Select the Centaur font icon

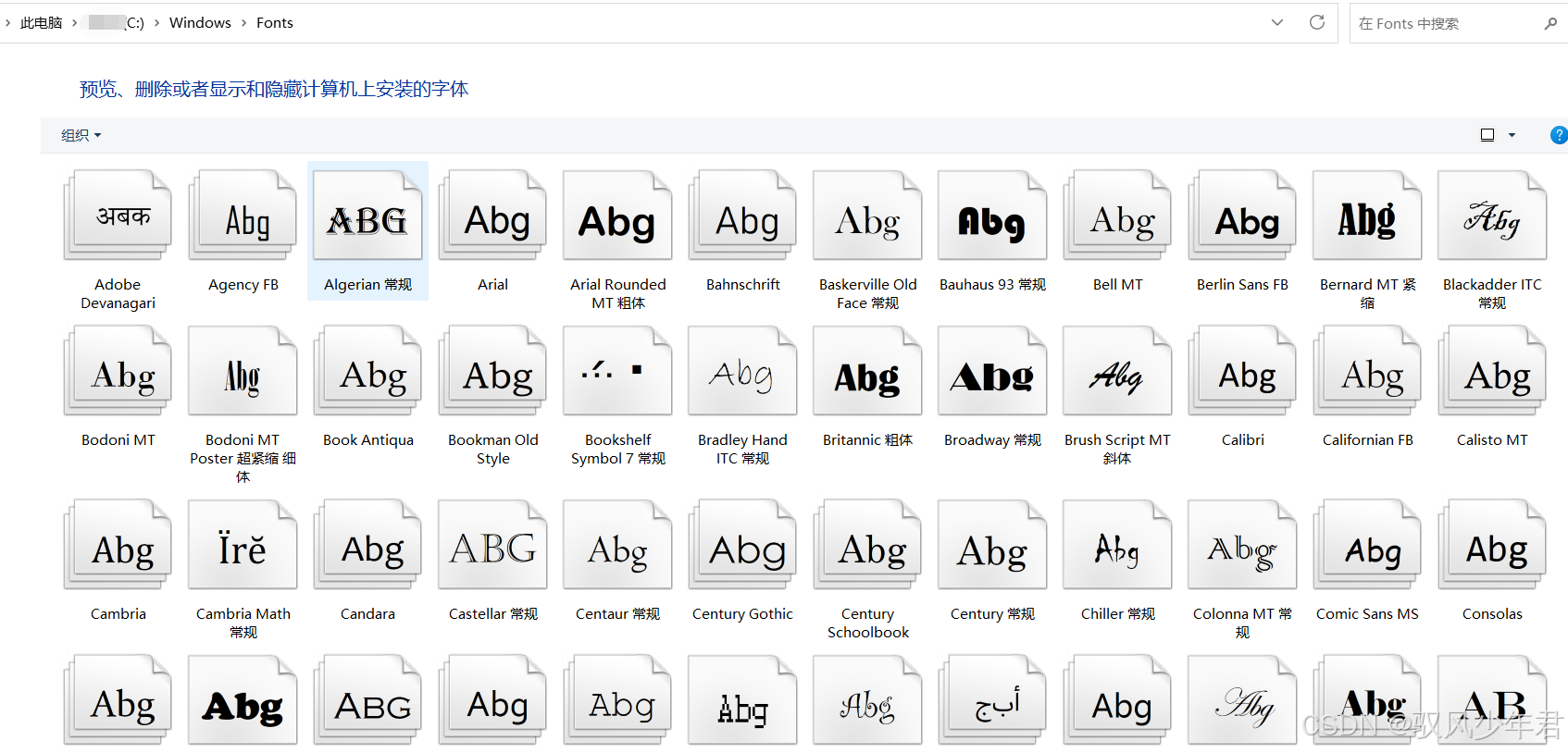pyautogui.click(x=617, y=544)
